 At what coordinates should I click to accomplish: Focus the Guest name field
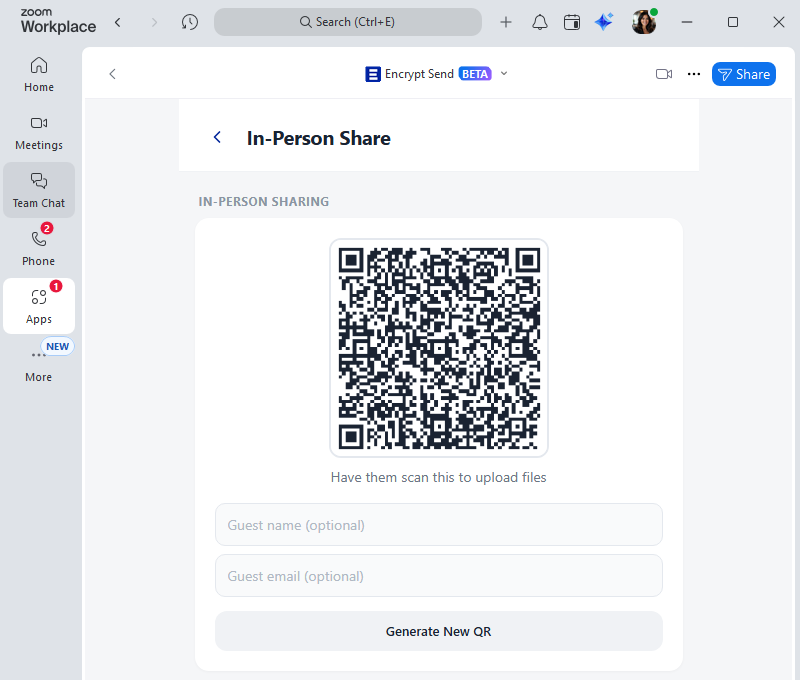[x=439, y=524]
